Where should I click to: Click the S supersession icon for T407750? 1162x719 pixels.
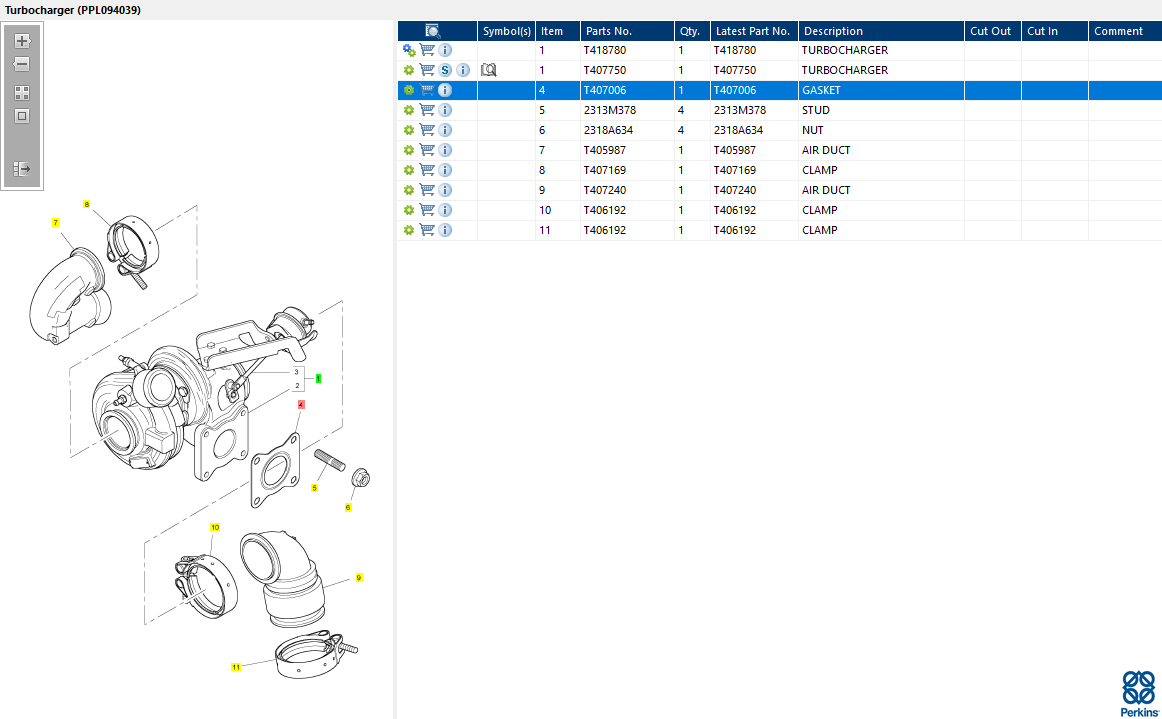[445, 70]
